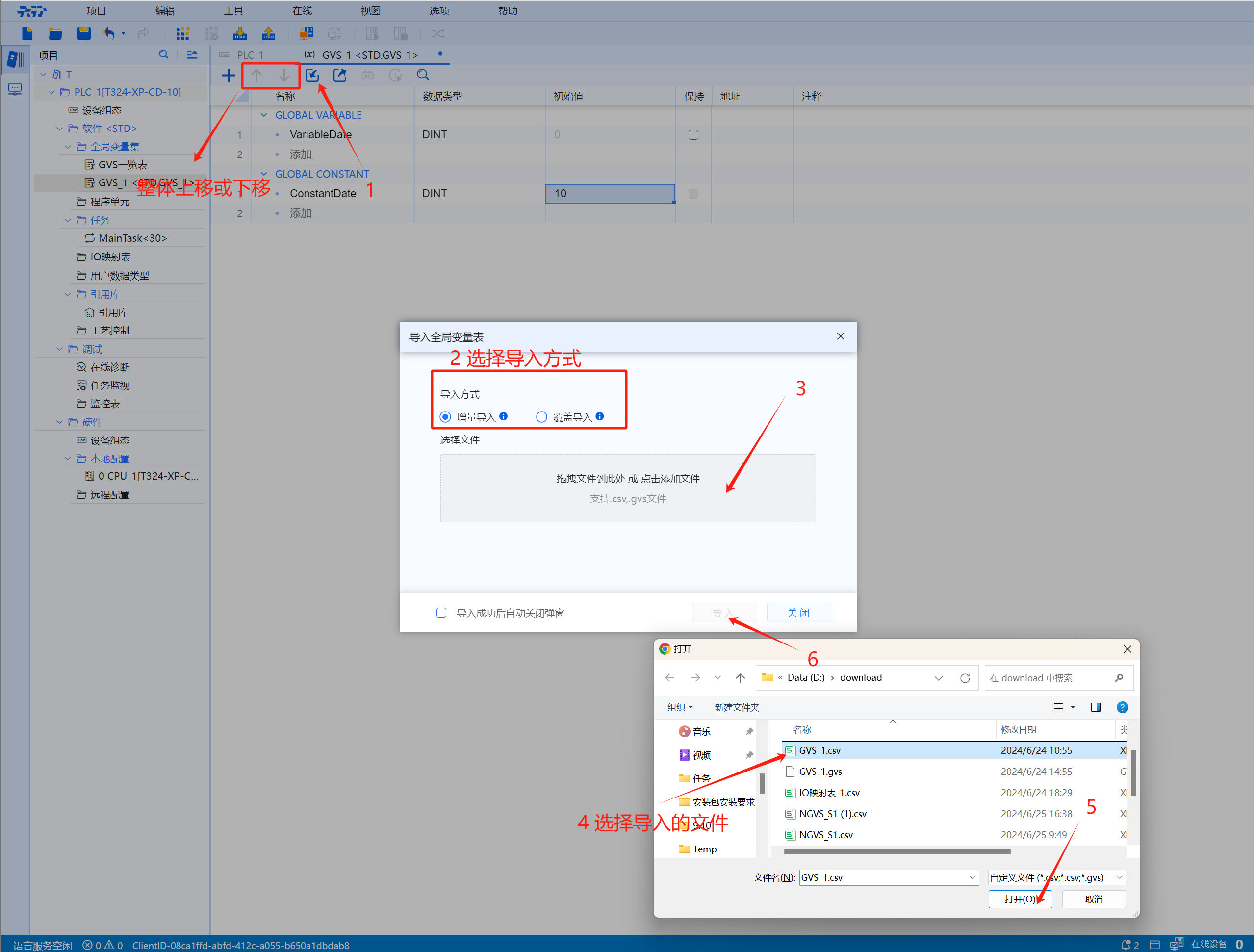The image size is (1254, 952).
Task: Click the horizontal scrollbar in file list
Action: (x=896, y=851)
